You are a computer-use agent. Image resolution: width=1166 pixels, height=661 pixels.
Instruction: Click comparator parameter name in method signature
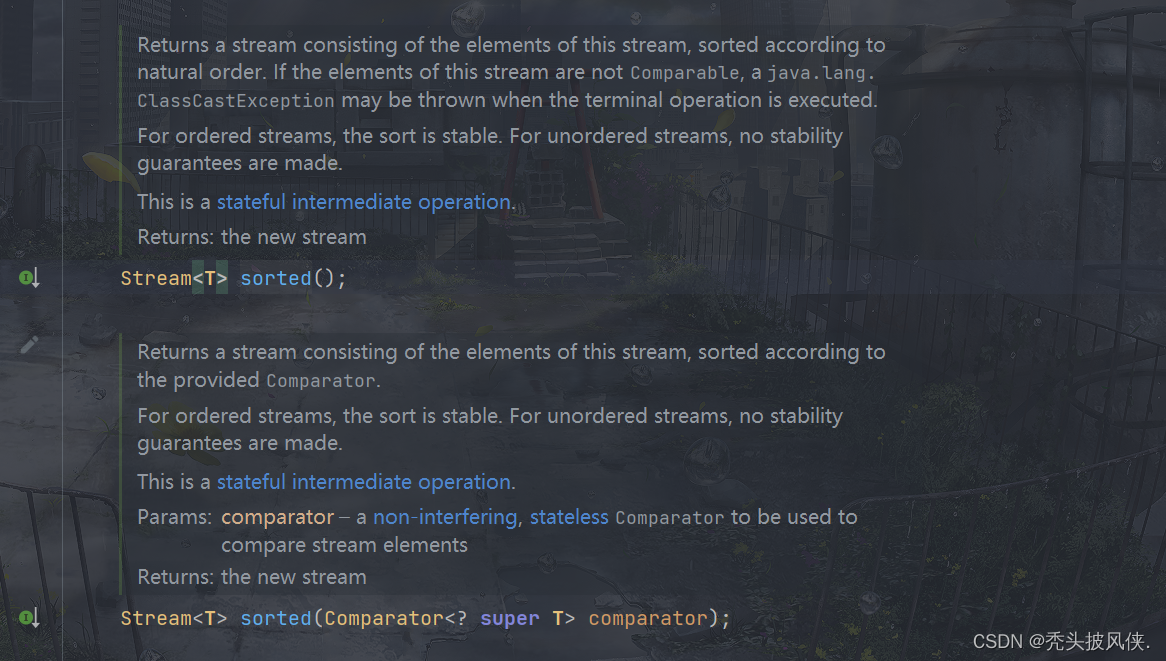[x=648, y=618]
